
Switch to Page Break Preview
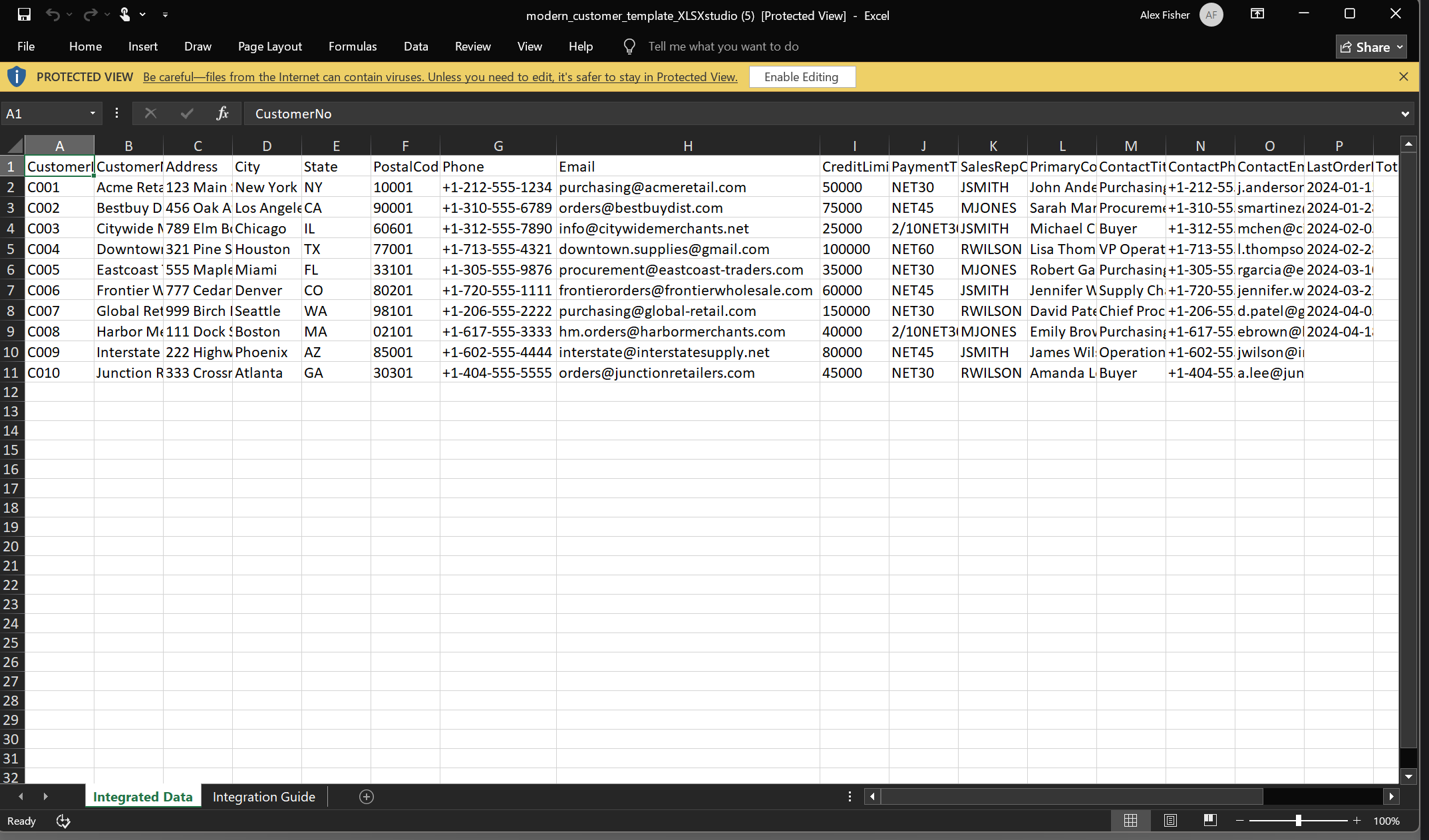1210,821
